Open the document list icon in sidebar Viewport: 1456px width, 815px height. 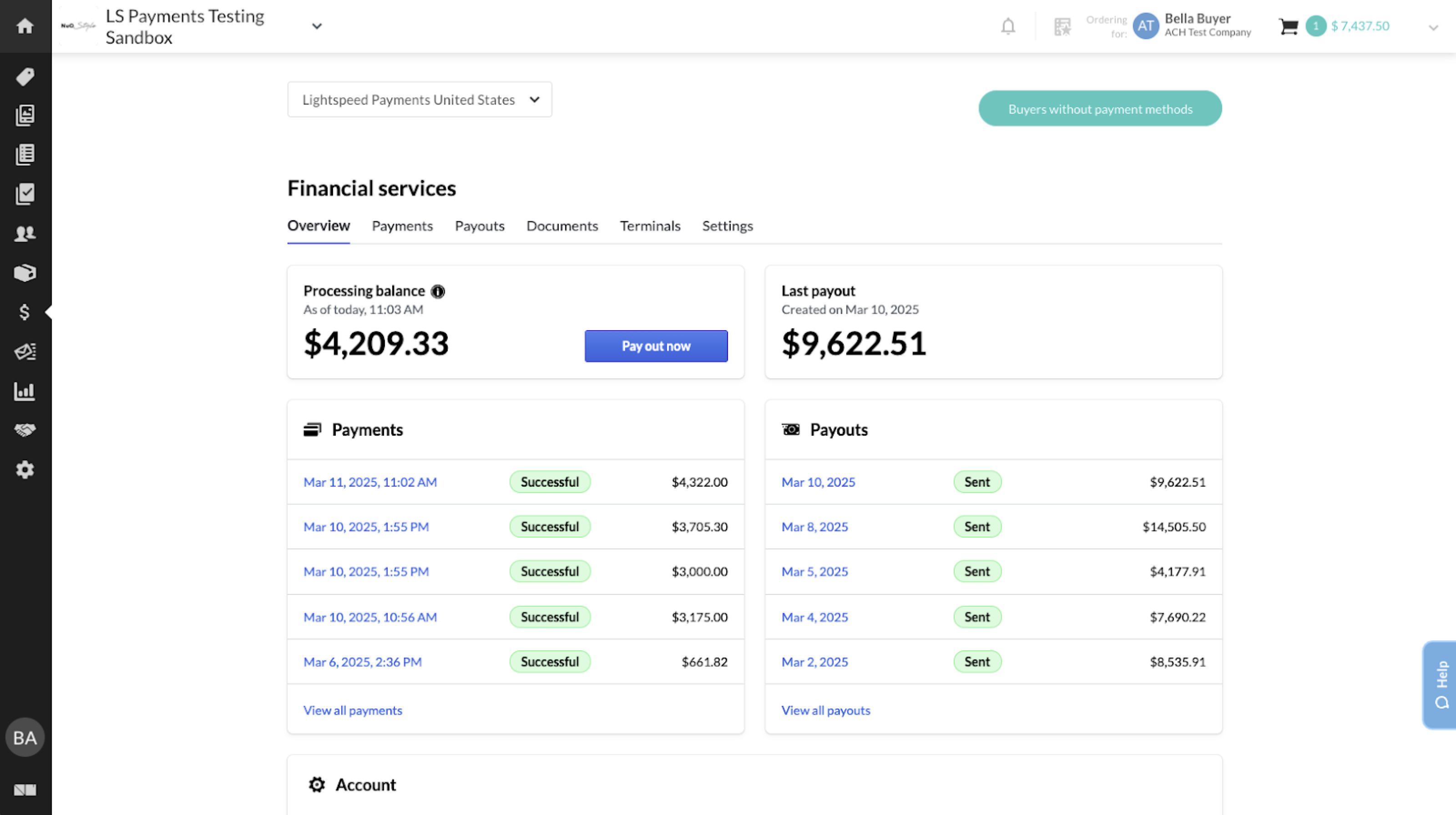pyautogui.click(x=25, y=154)
